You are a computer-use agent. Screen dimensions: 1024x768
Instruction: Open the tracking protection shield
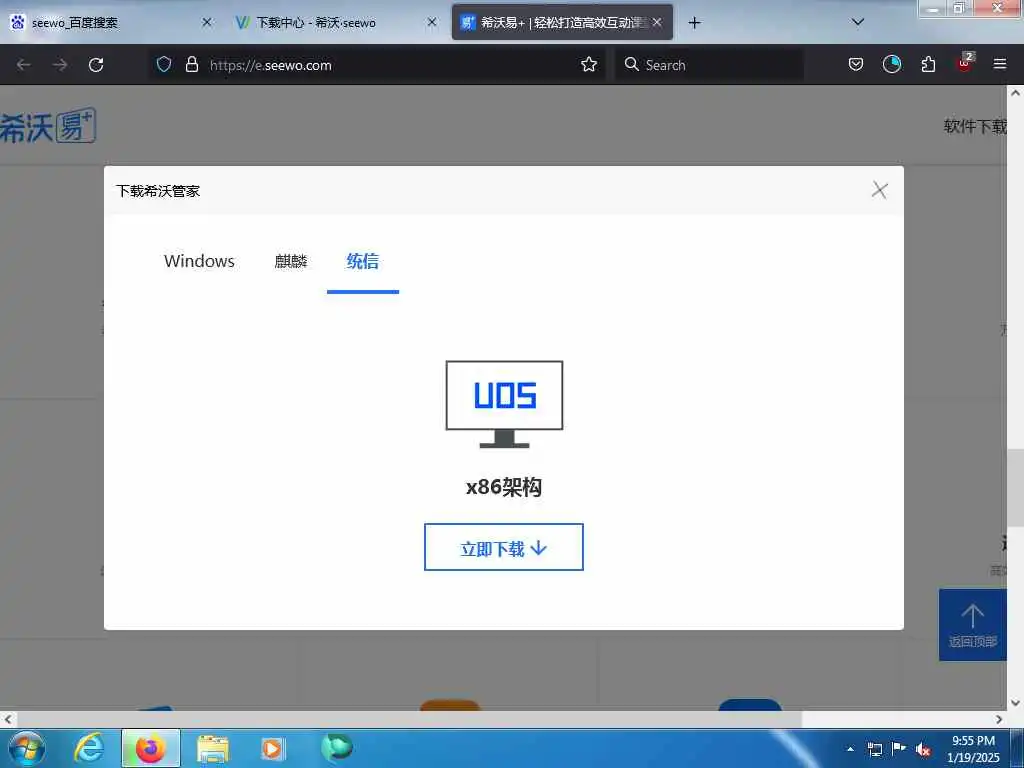coord(164,64)
